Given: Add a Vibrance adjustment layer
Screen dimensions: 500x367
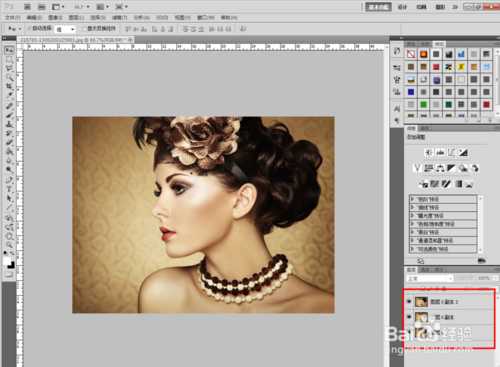Looking at the screenshot, I should pos(417,168).
